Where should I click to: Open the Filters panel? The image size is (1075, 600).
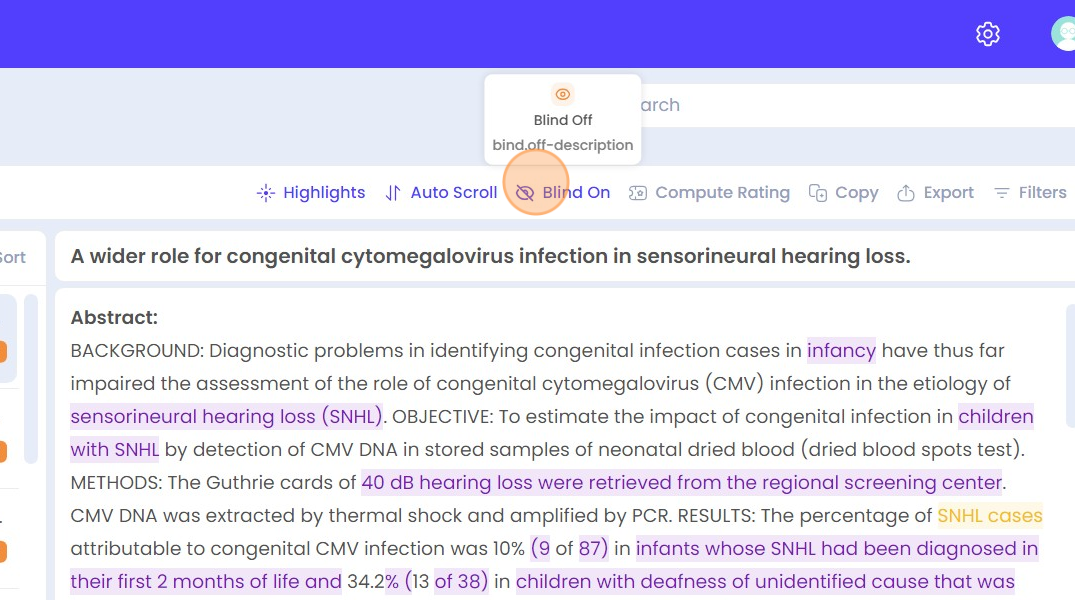point(1042,193)
